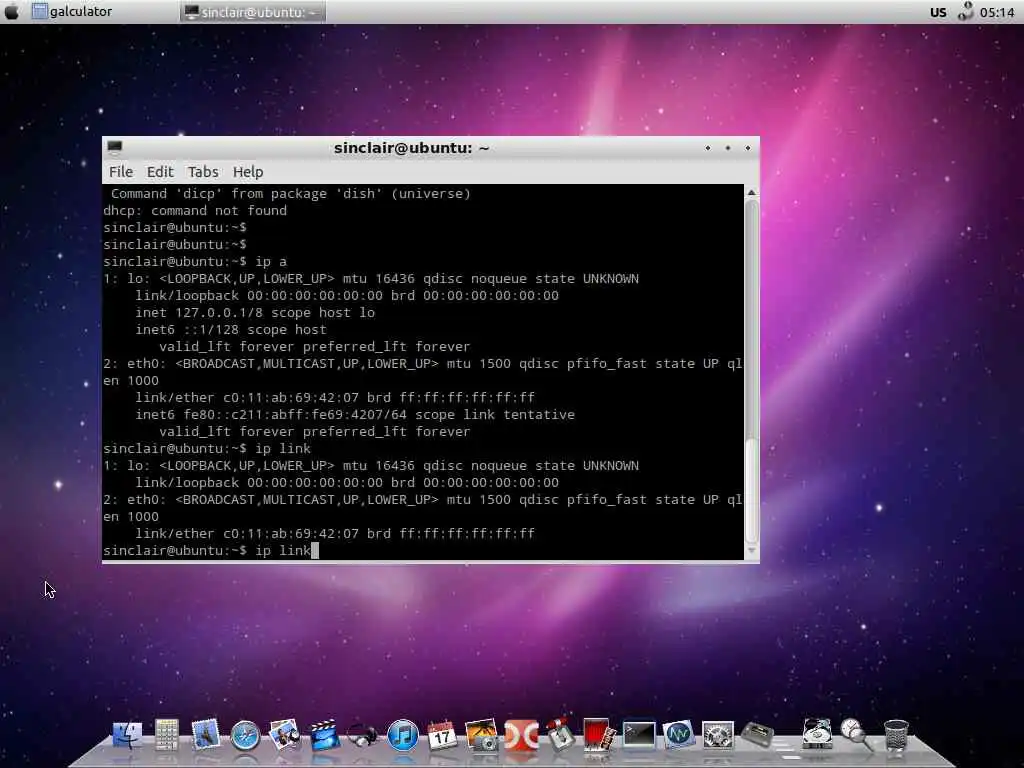Open the hard disk utility icon in dock
The height and width of the screenshot is (768, 1024).
click(x=816, y=734)
